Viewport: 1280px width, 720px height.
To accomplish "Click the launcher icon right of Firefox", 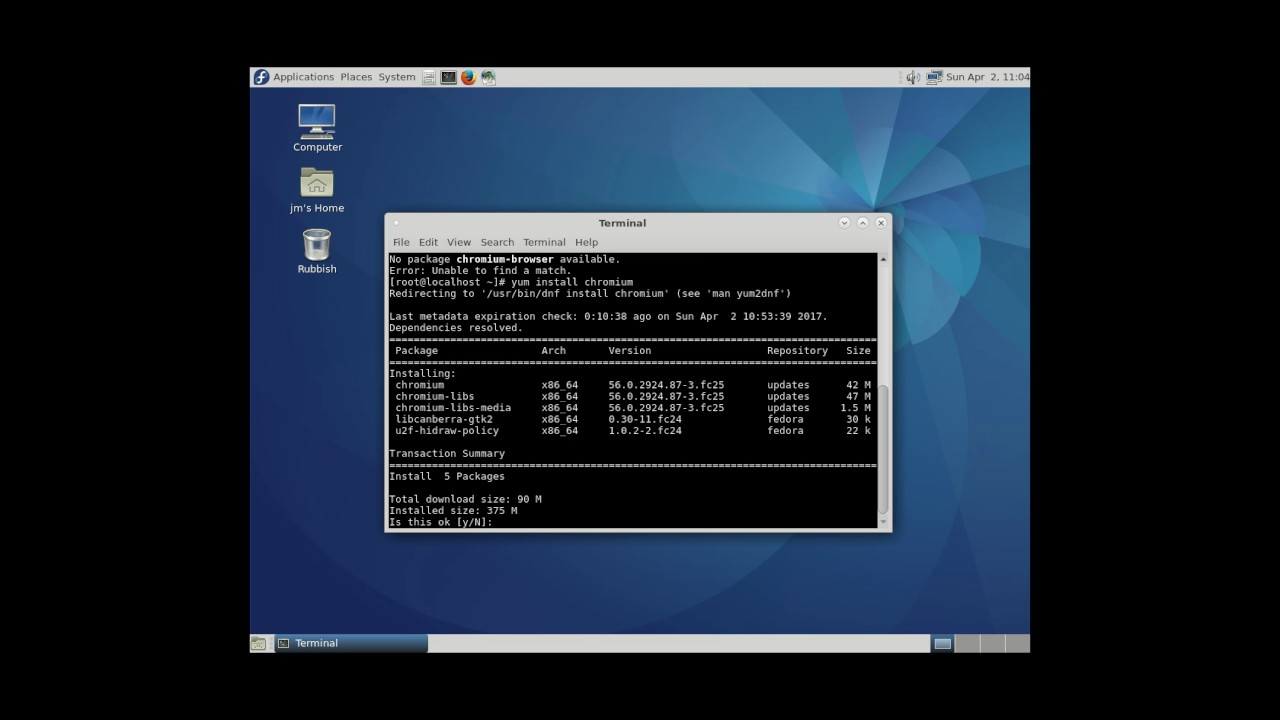I will (x=488, y=77).
